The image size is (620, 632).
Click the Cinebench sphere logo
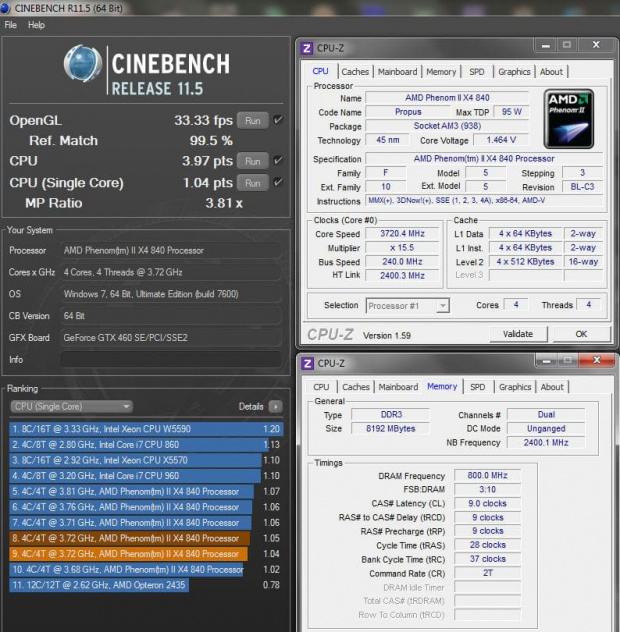[x=83, y=63]
